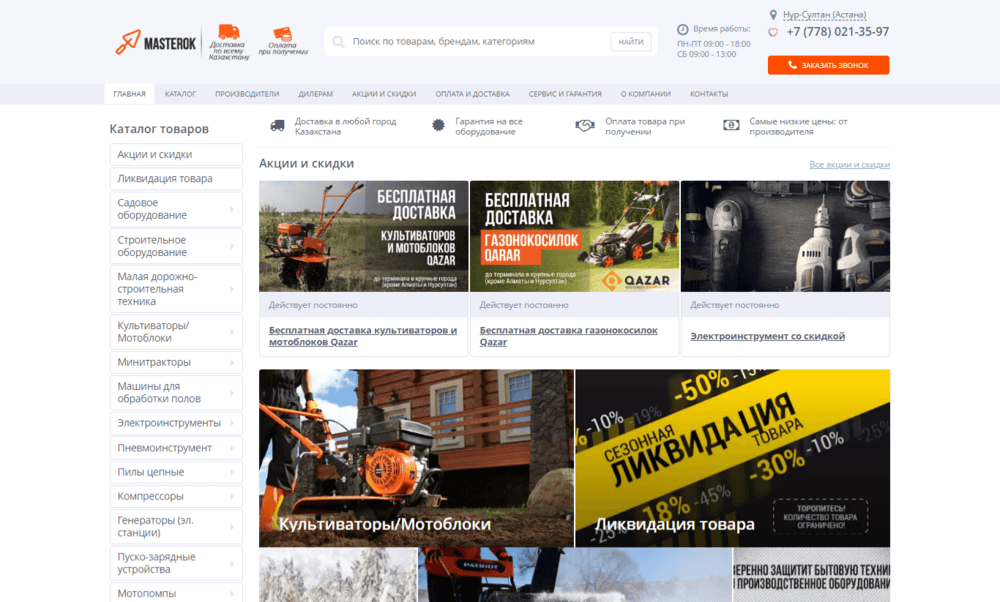This screenshot has height=602, width=1000.
Task: Expand Пуско-зарядные устройства arrow
Action: click(232, 563)
